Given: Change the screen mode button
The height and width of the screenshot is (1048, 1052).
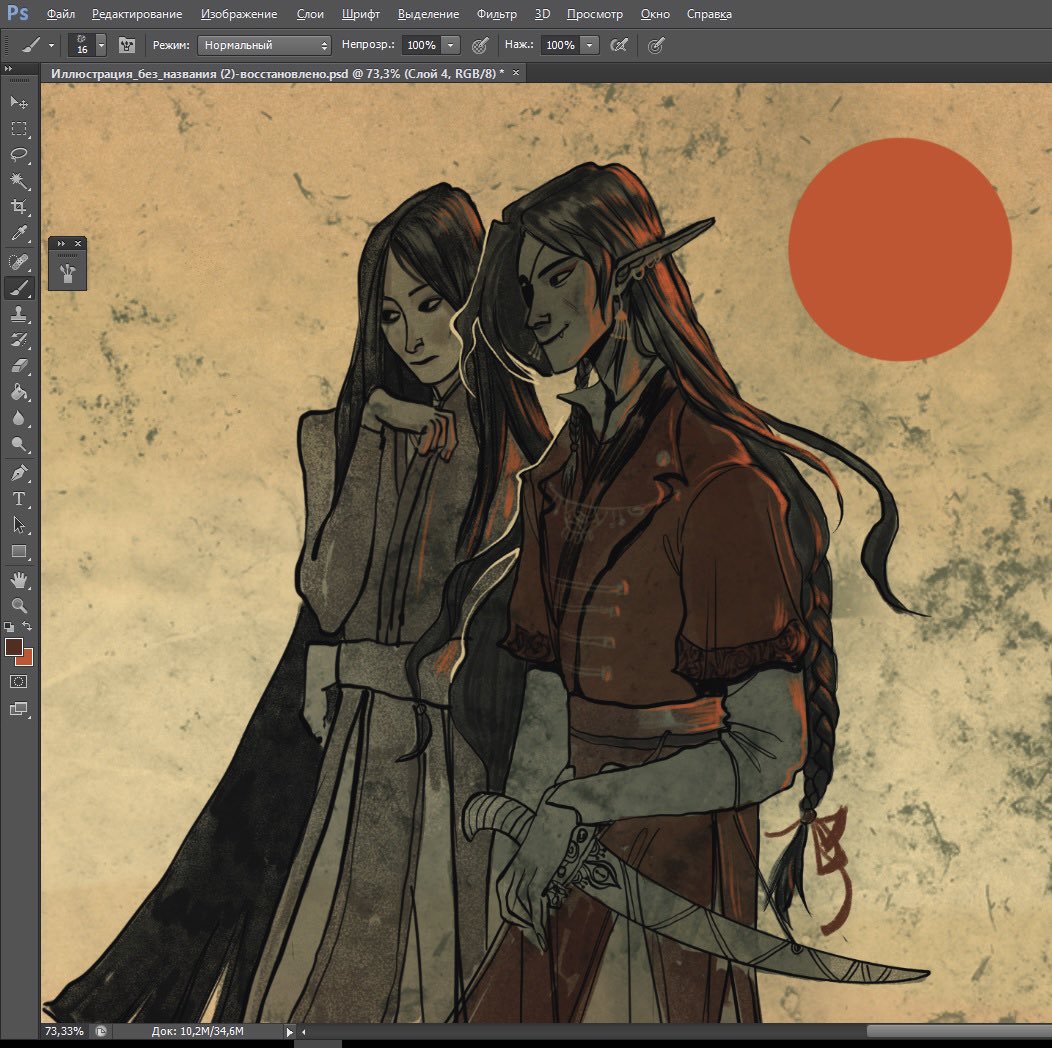Looking at the screenshot, I should [19, 709].
